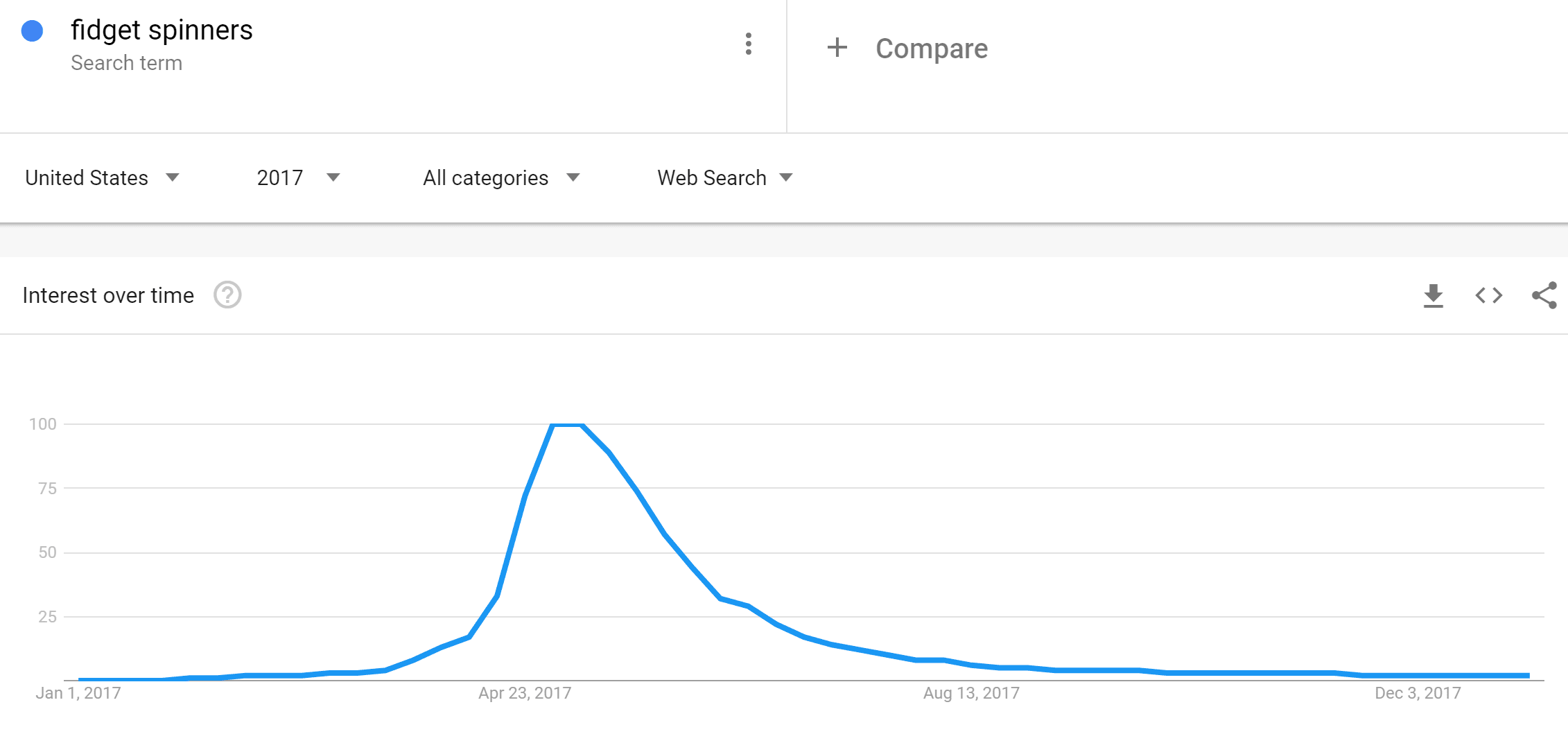Click the Jan 1, 2017 axis label
The height and width of the screenshot is (734, 1568).
[78, 693]
